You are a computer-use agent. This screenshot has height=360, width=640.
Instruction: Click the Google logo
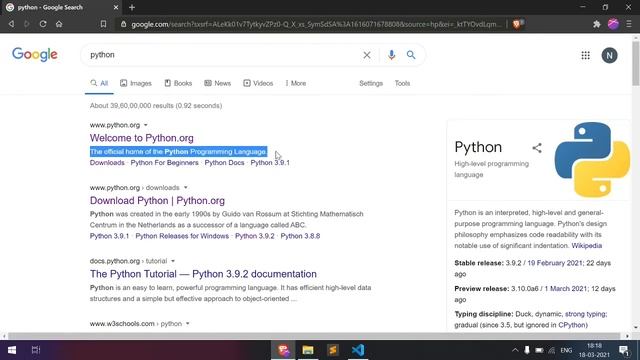(35, 55)
